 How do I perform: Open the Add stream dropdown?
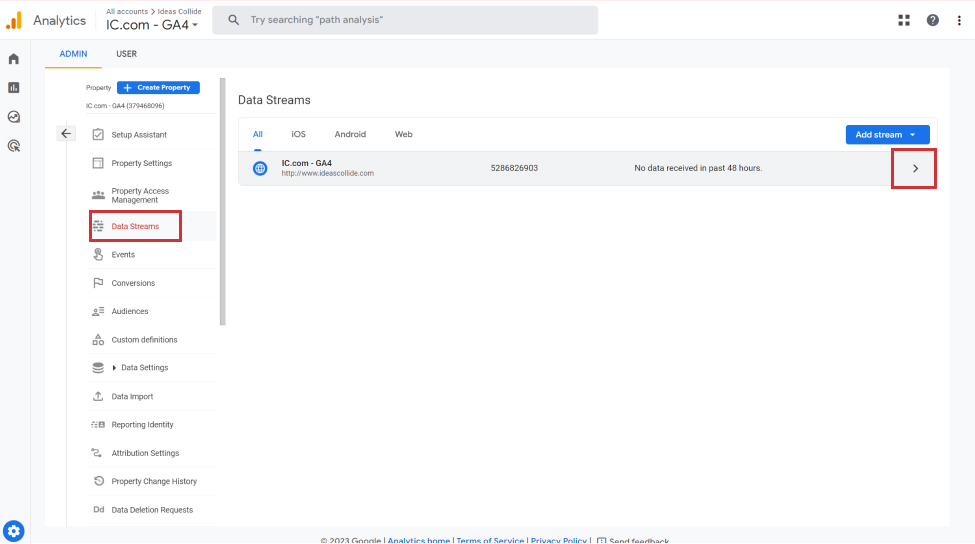click(x=887, y=134)
